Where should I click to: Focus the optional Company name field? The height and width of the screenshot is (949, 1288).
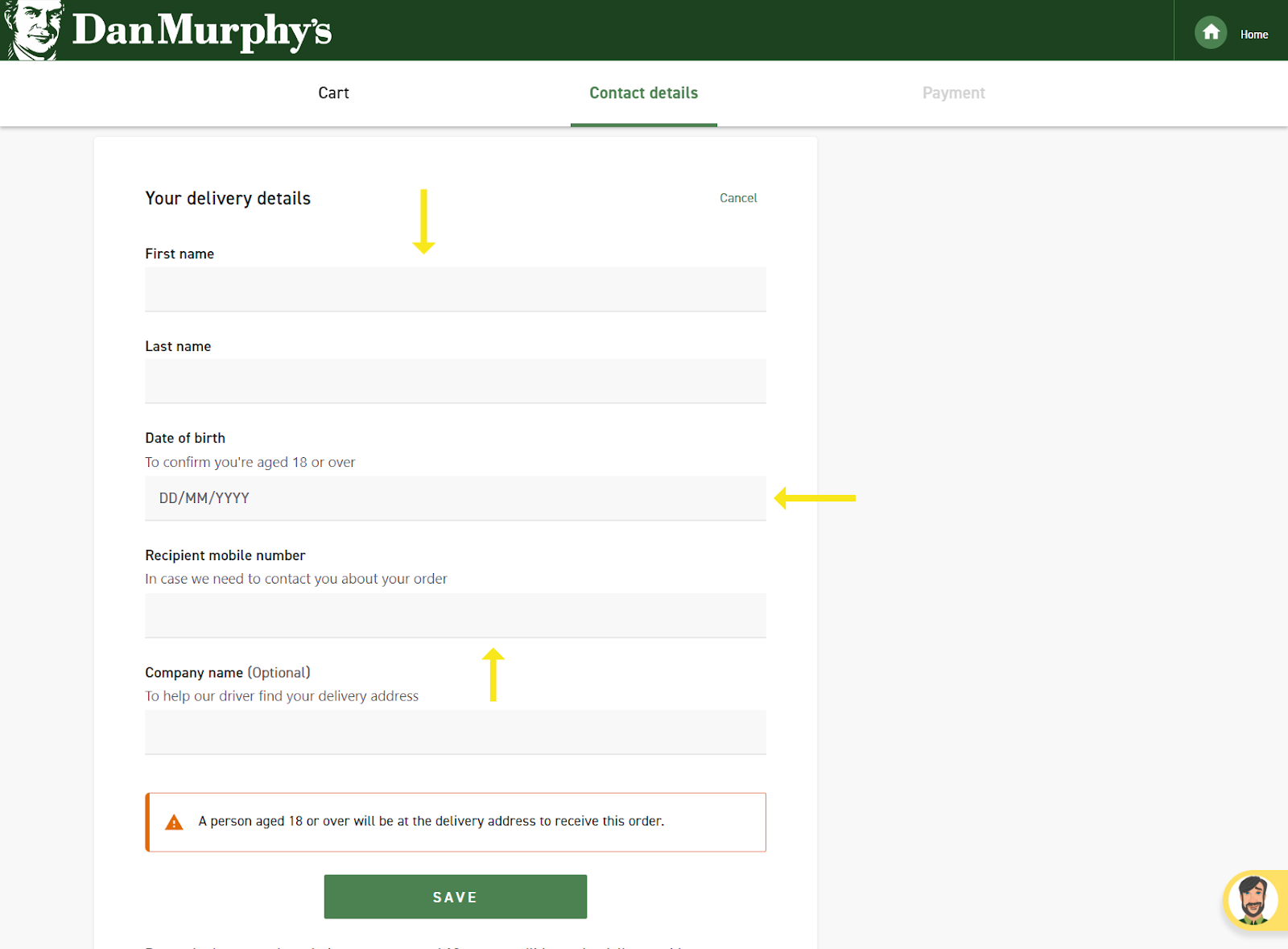(x=455, y=732)
